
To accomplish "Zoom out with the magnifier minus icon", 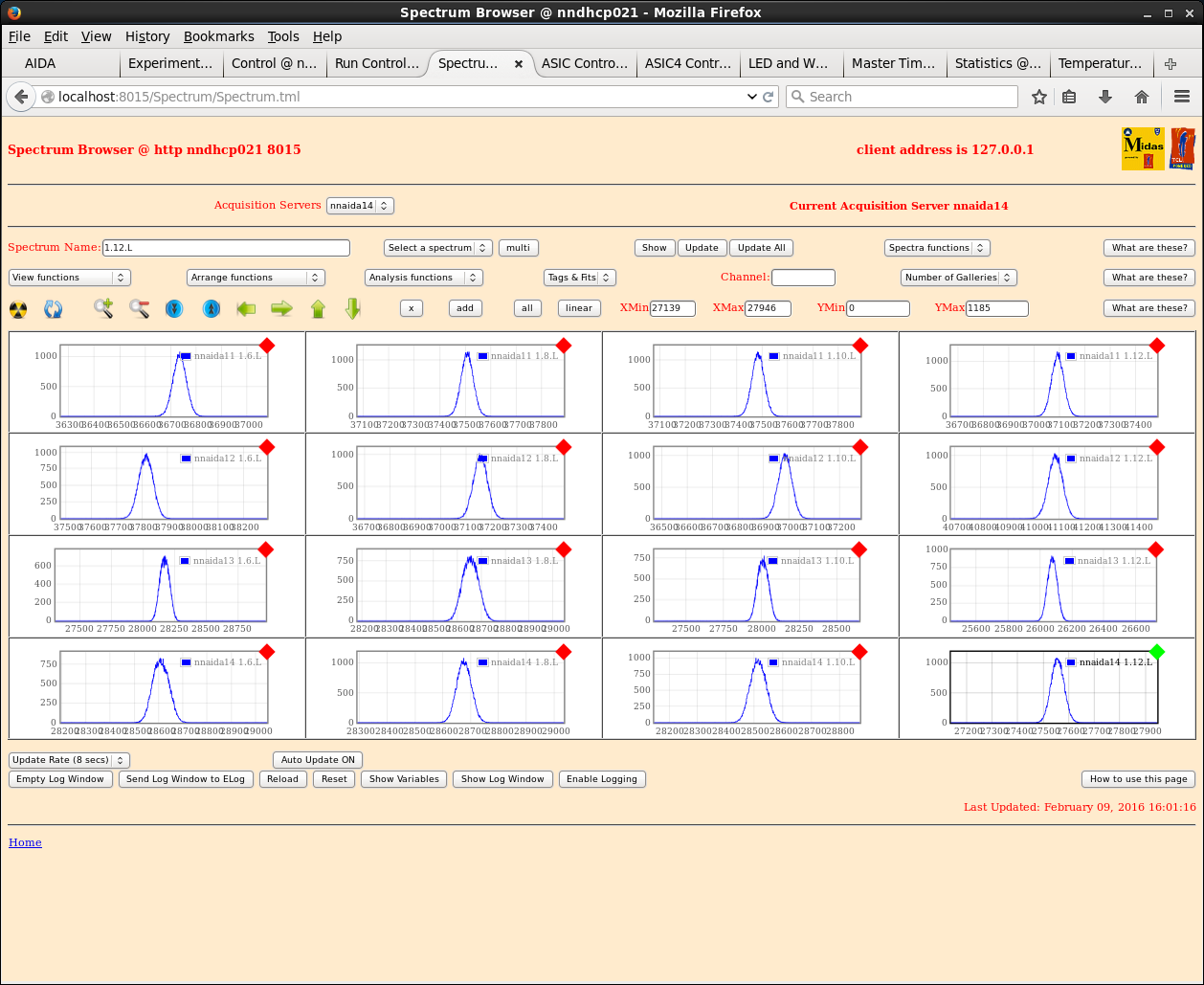I will click(x=140, y=308).
